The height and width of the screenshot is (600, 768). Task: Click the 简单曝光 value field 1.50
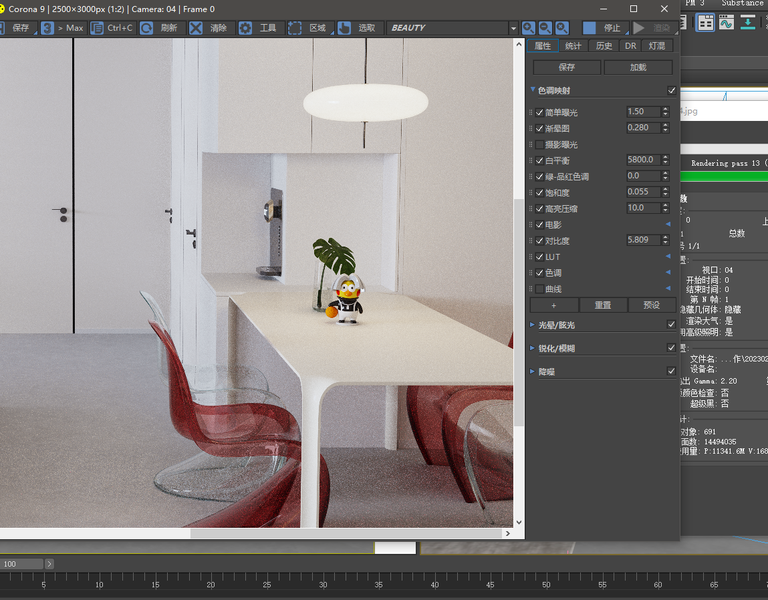(643, 112)
